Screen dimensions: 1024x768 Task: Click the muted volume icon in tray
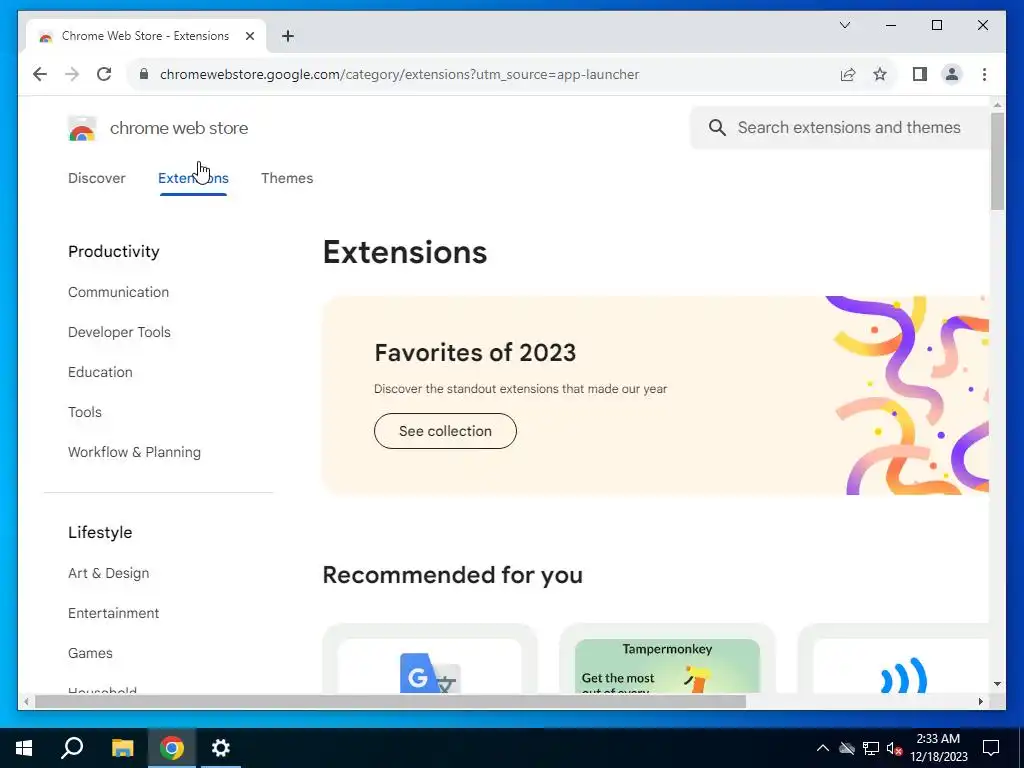point(894,748)
